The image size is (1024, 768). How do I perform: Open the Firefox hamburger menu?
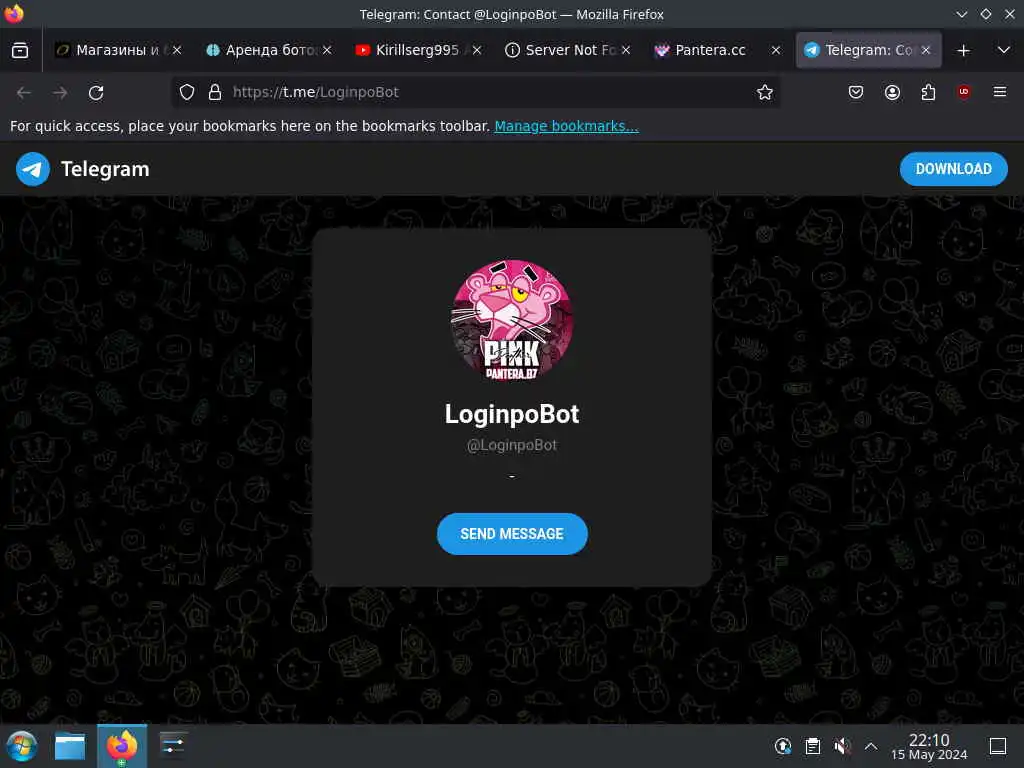point(1000,92)
